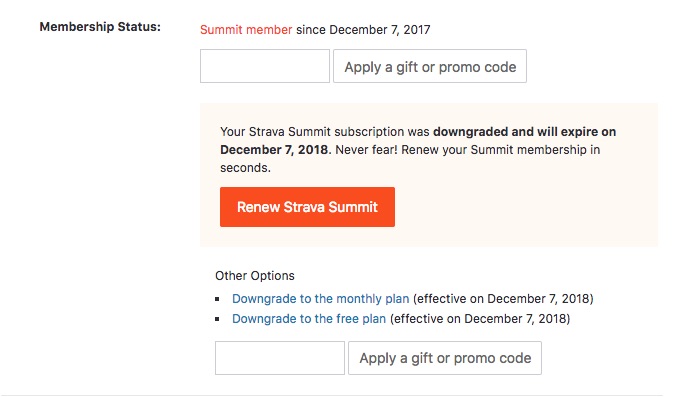Click the bold 'downgraded and will expire on' text
Screen dimensions: 682x397
pos(525,132)
